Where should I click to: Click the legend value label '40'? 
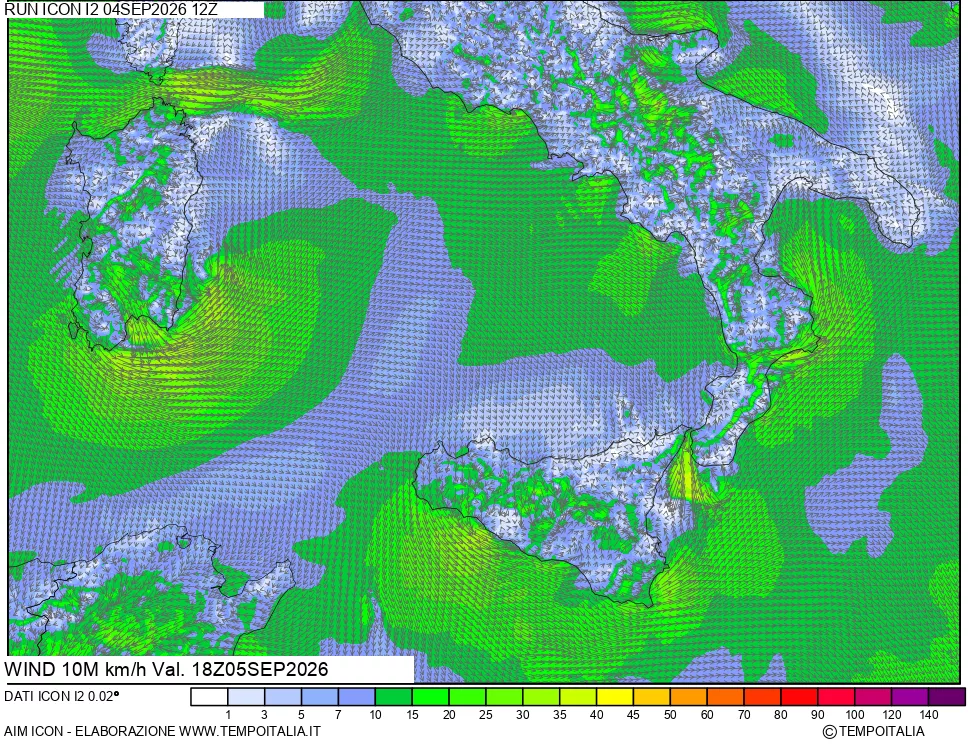coord(596,715)
